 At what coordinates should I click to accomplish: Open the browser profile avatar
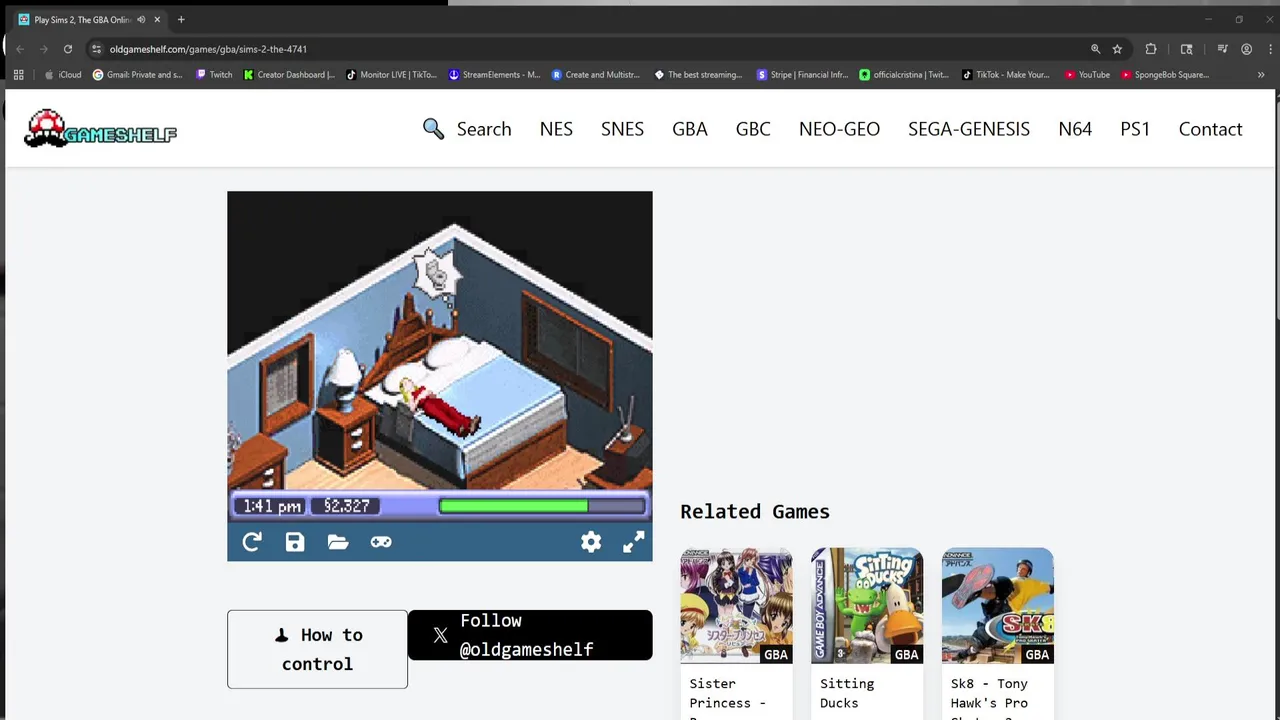point(1246,49)
